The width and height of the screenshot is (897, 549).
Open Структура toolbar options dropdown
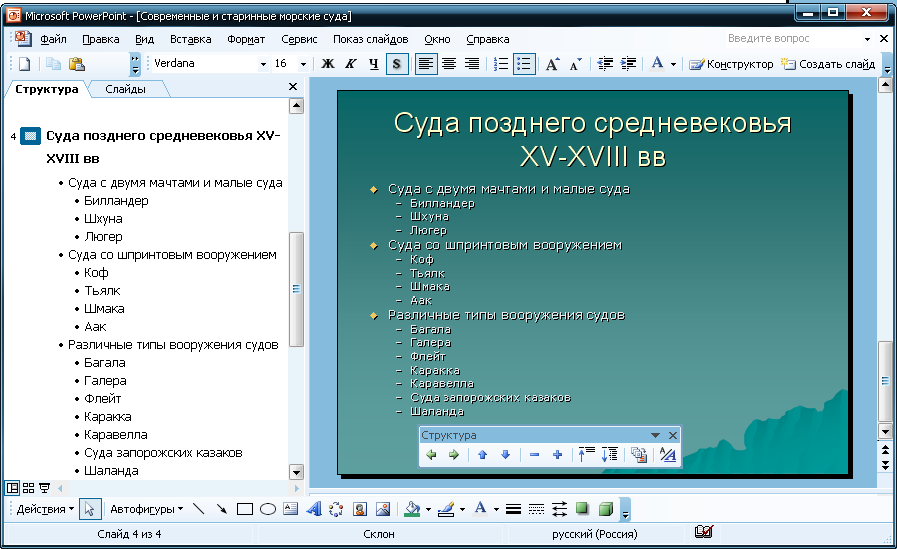coord(656,435)
